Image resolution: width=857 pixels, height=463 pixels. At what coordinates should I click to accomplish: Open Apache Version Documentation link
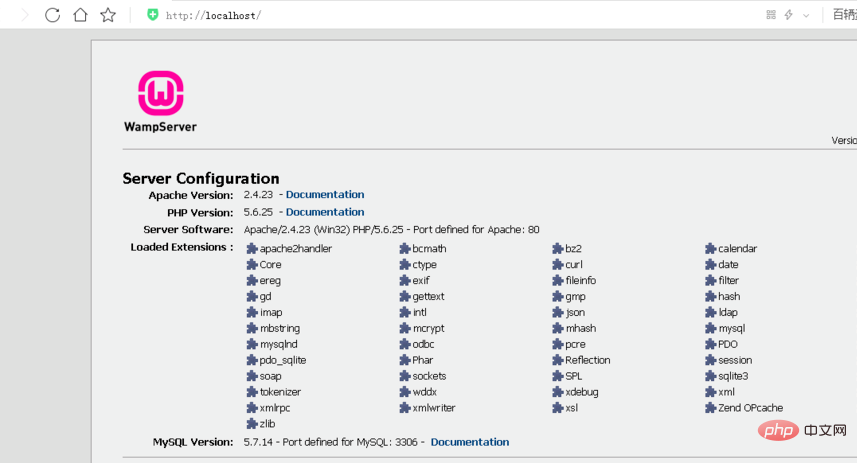click(x=325, y=195)
